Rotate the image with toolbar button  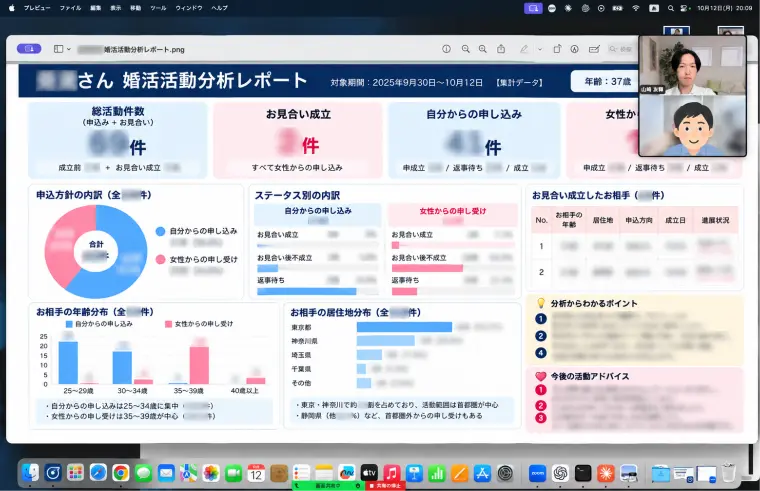557,49
